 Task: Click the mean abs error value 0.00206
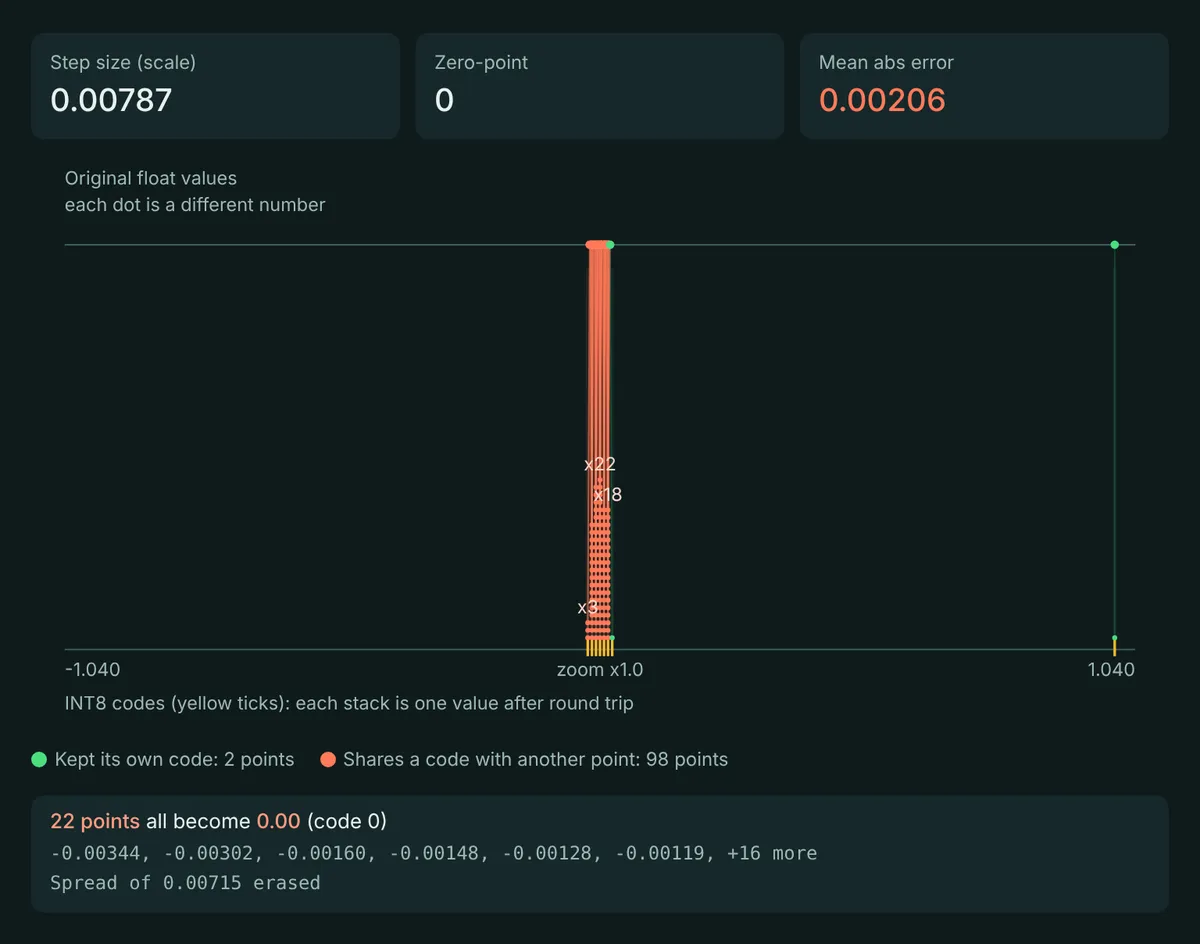pyautogui.click(x=882, y=100)
